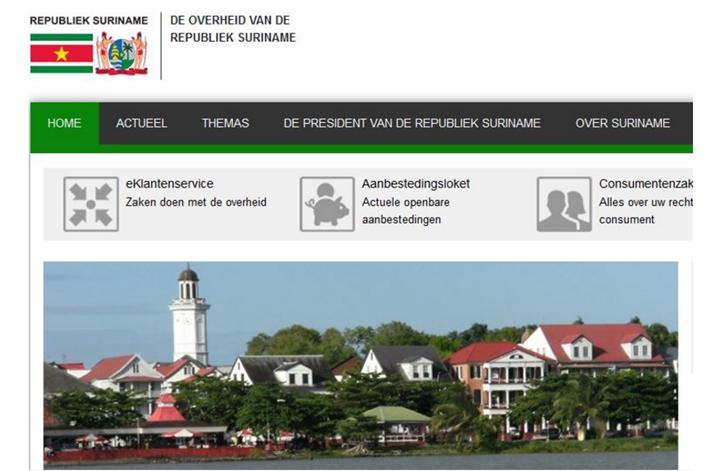Screen dimensions: 711x471
Task: Click the eKlantenservice title link
Action: 170,184
